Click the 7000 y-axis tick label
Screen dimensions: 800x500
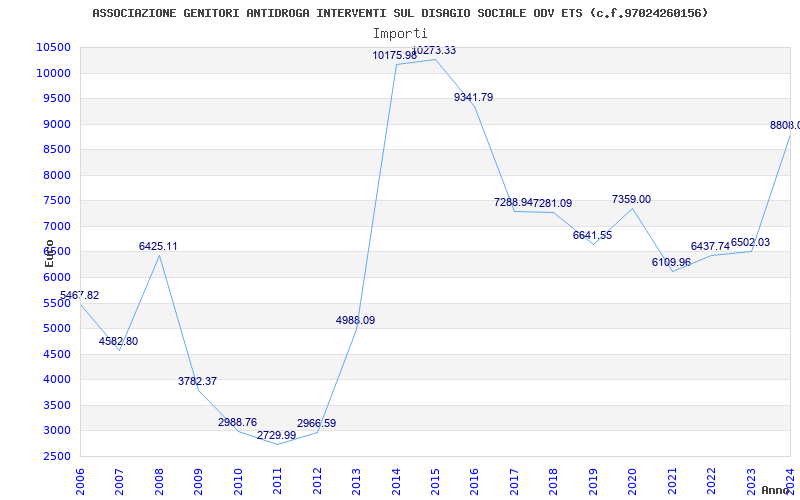56,227
